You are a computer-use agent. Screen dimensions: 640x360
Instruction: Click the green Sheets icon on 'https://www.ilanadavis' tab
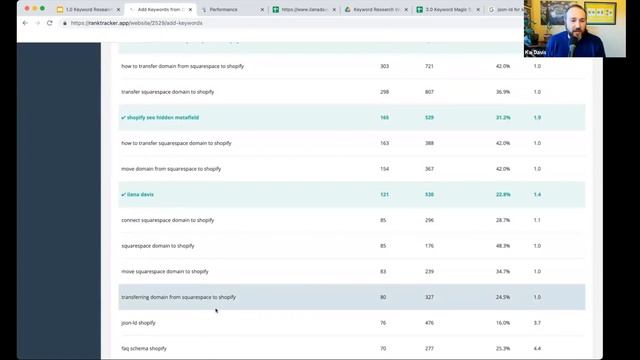[276, 9]
